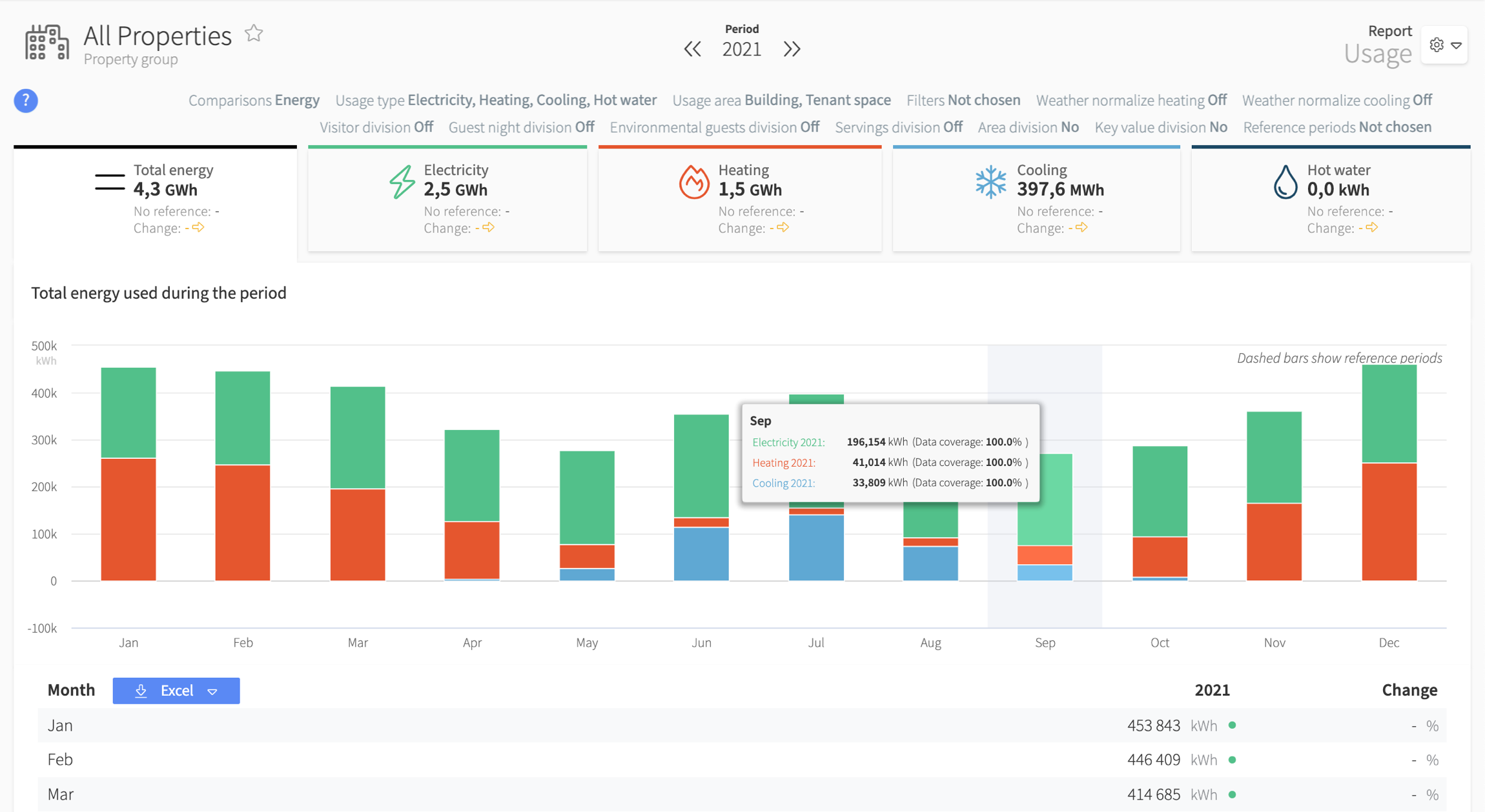The image size is (1485, 812).
Task: Go to previous period with double-left arrows
Action: point(692,49)
